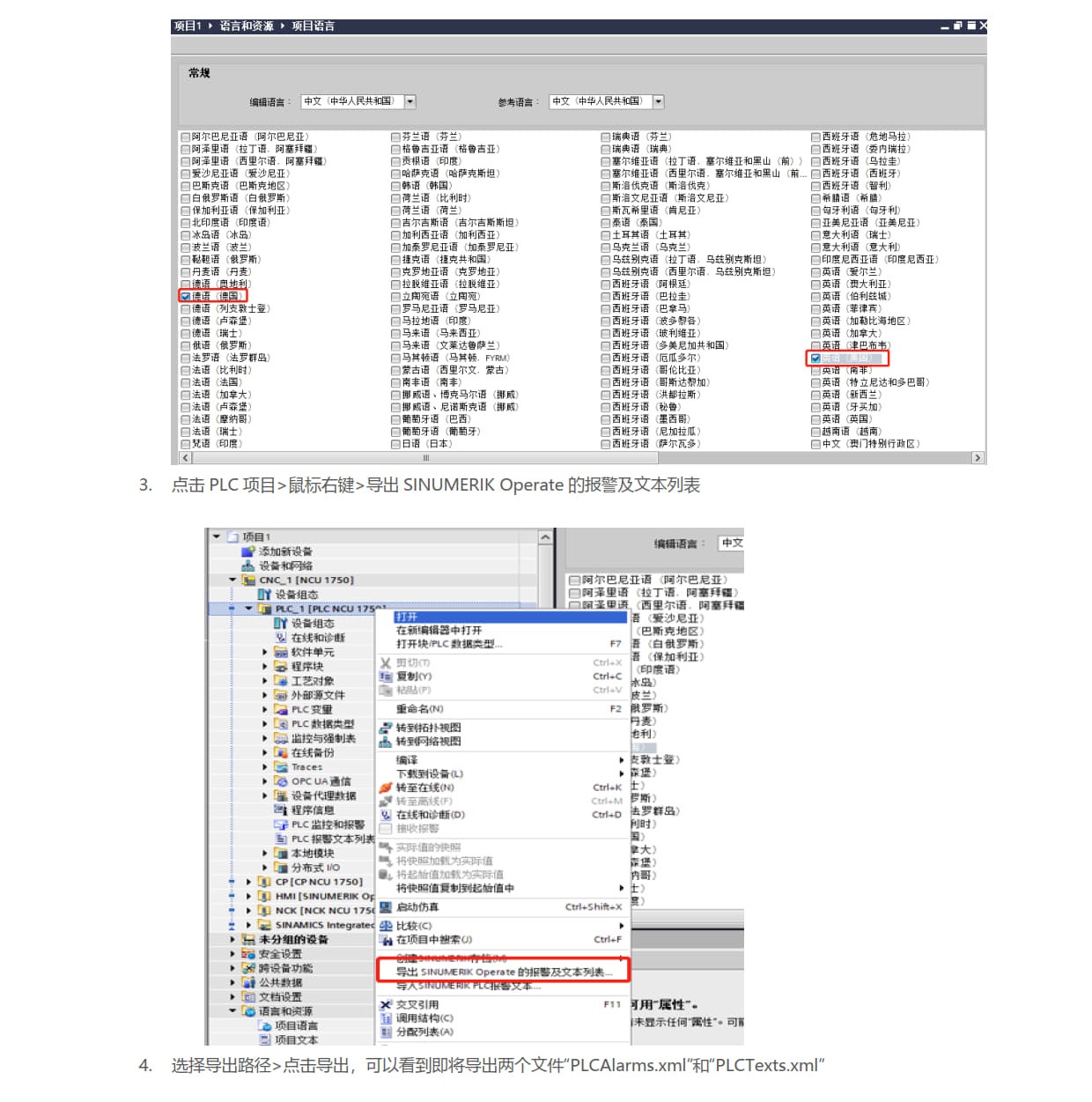This screenshot has height=1102, width=1092.
Task: Click the 监控与强制表 folder icon
Action: pyautogui.click(x=281, y=738)
